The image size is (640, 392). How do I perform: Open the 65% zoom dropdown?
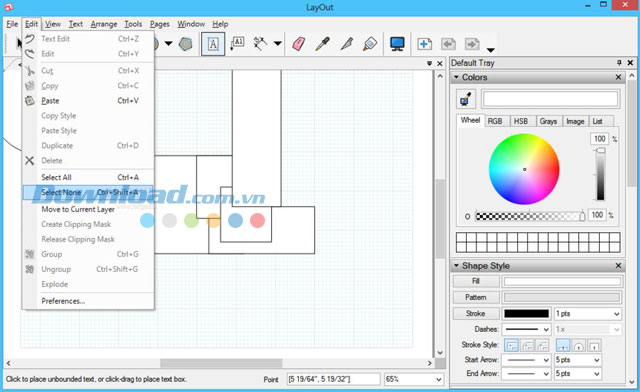(413, 379)
